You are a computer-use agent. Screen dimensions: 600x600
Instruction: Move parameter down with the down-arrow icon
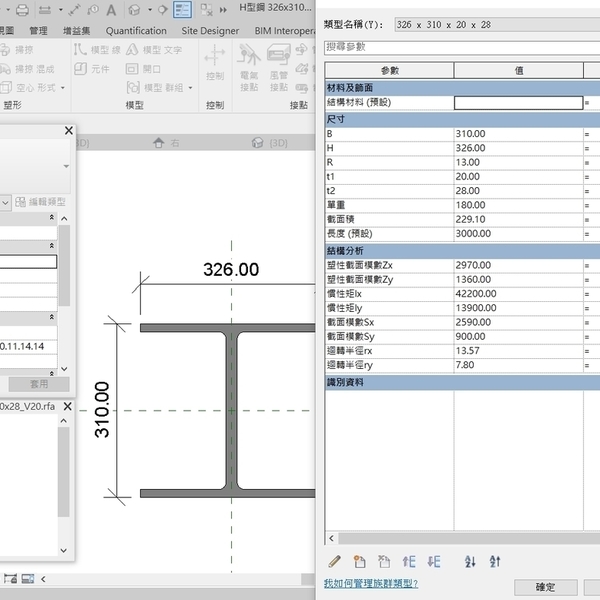[x=434, y=561]
